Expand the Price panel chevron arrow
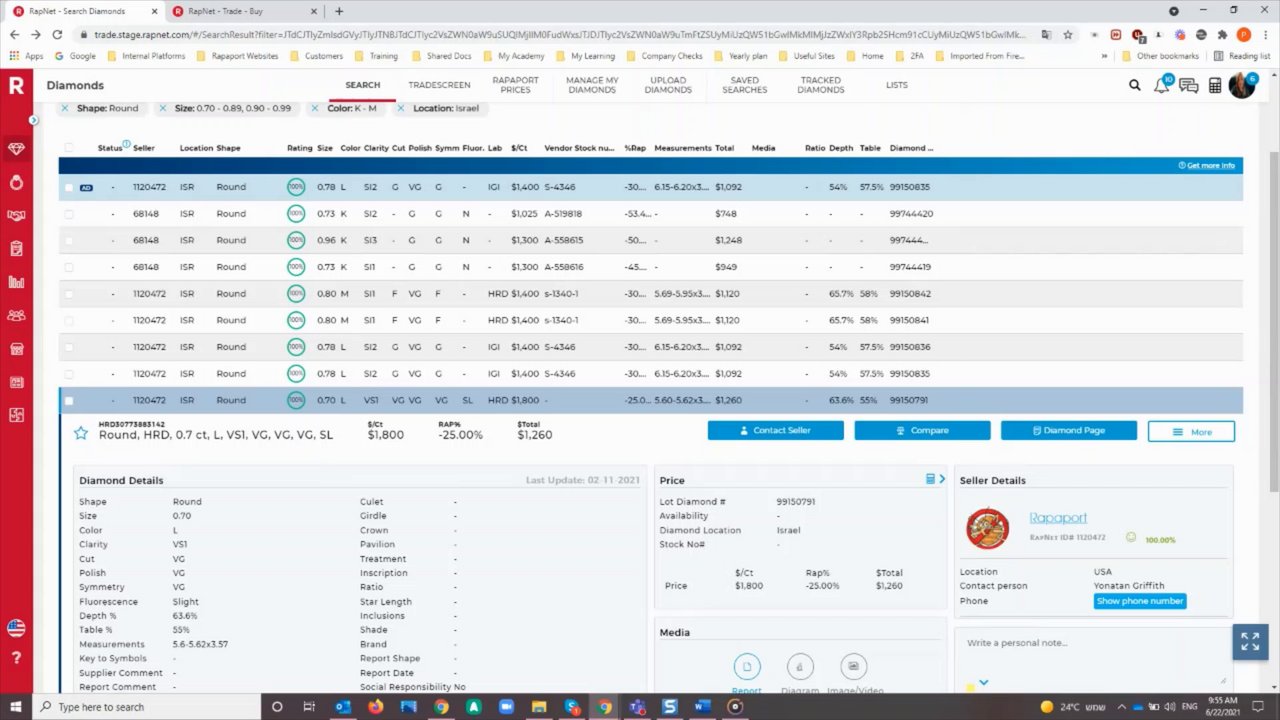The height and width of the screenshot is (720, 1280). pyautogui.click(x=942, y=479)
